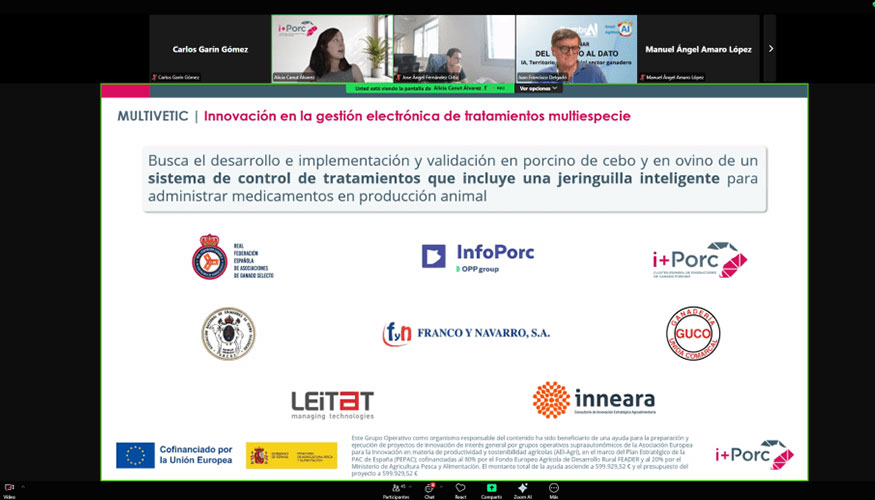
Task: Select Manuel Ángel Amaro López participant tile
Action: (x=699, y=49)
